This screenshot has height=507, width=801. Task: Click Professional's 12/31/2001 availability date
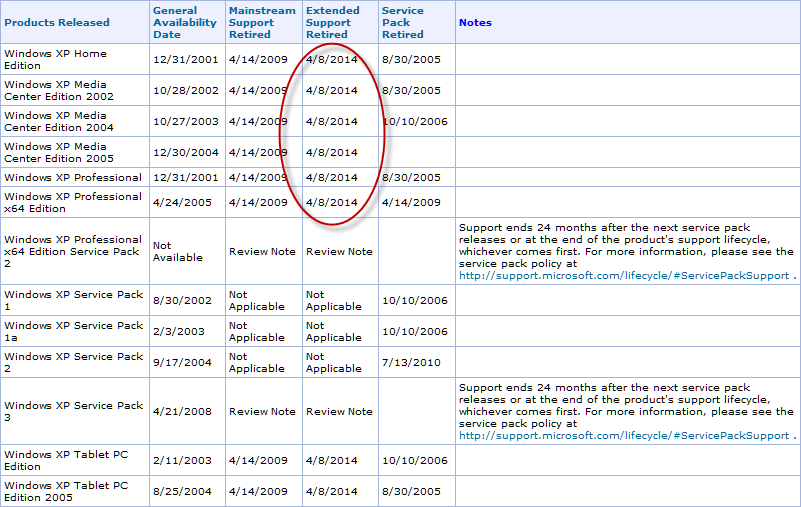(185, 177)
